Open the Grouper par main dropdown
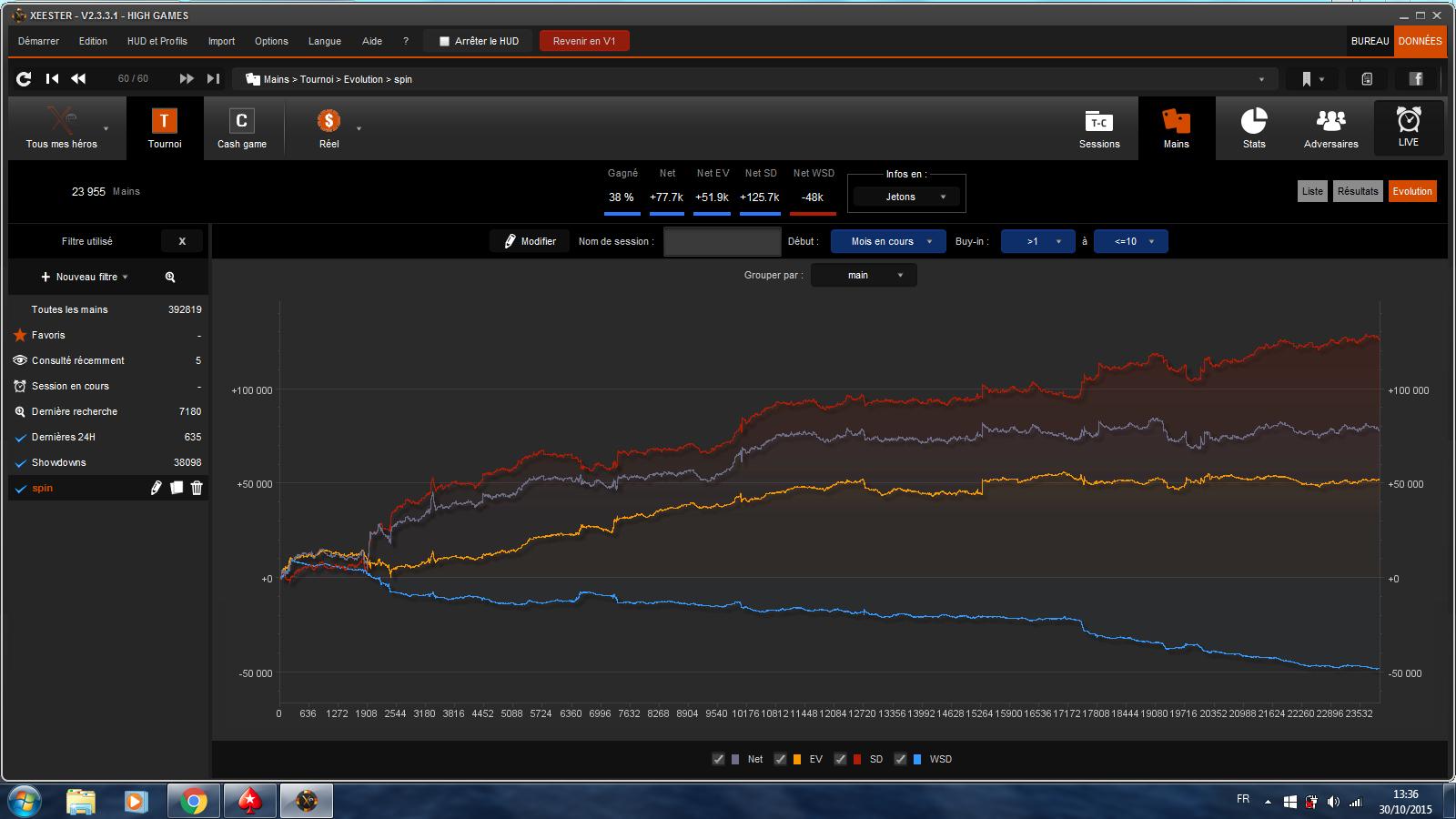Viewport: 1456px width, 819px height. point(864,275)
